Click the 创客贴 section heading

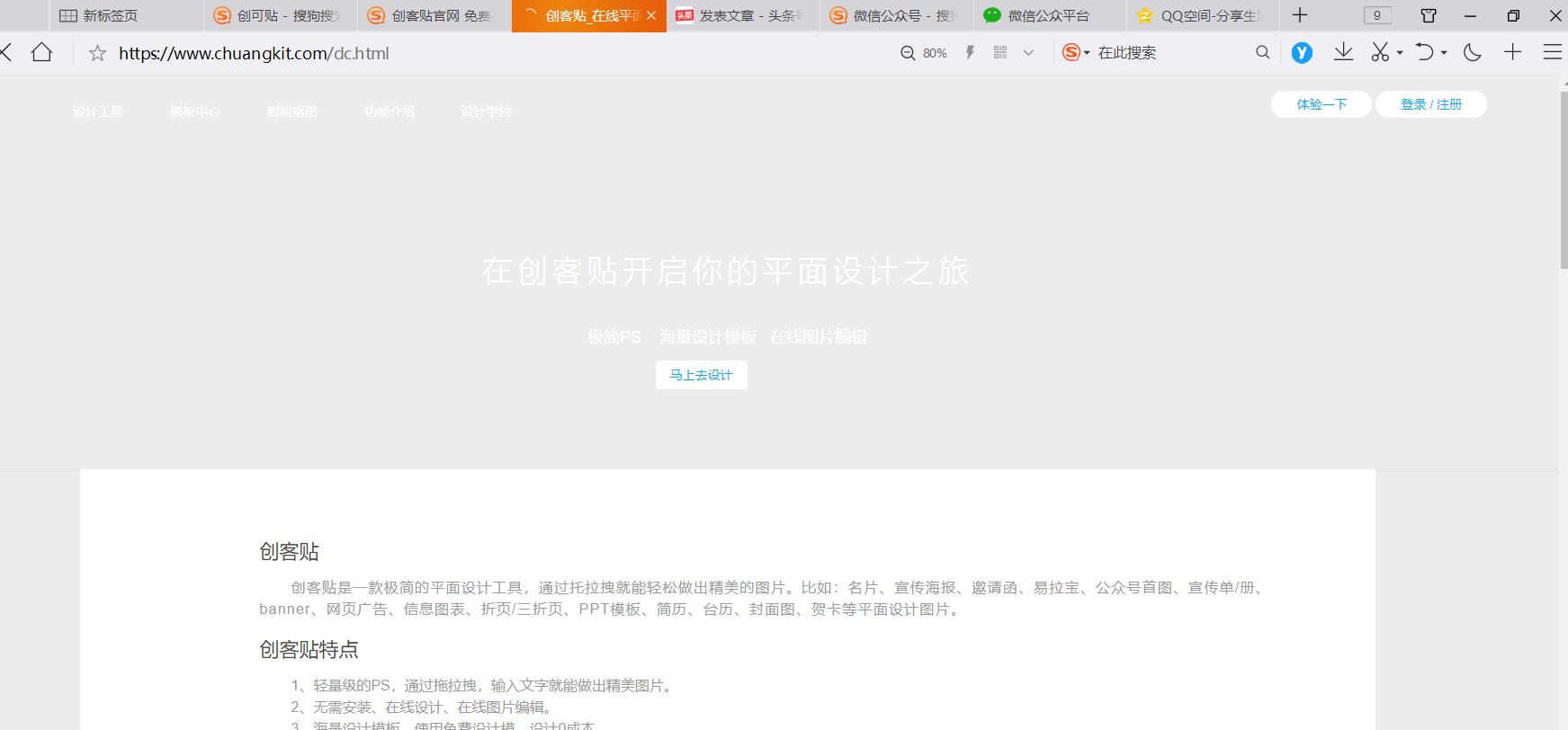click(x=290, y=551)
